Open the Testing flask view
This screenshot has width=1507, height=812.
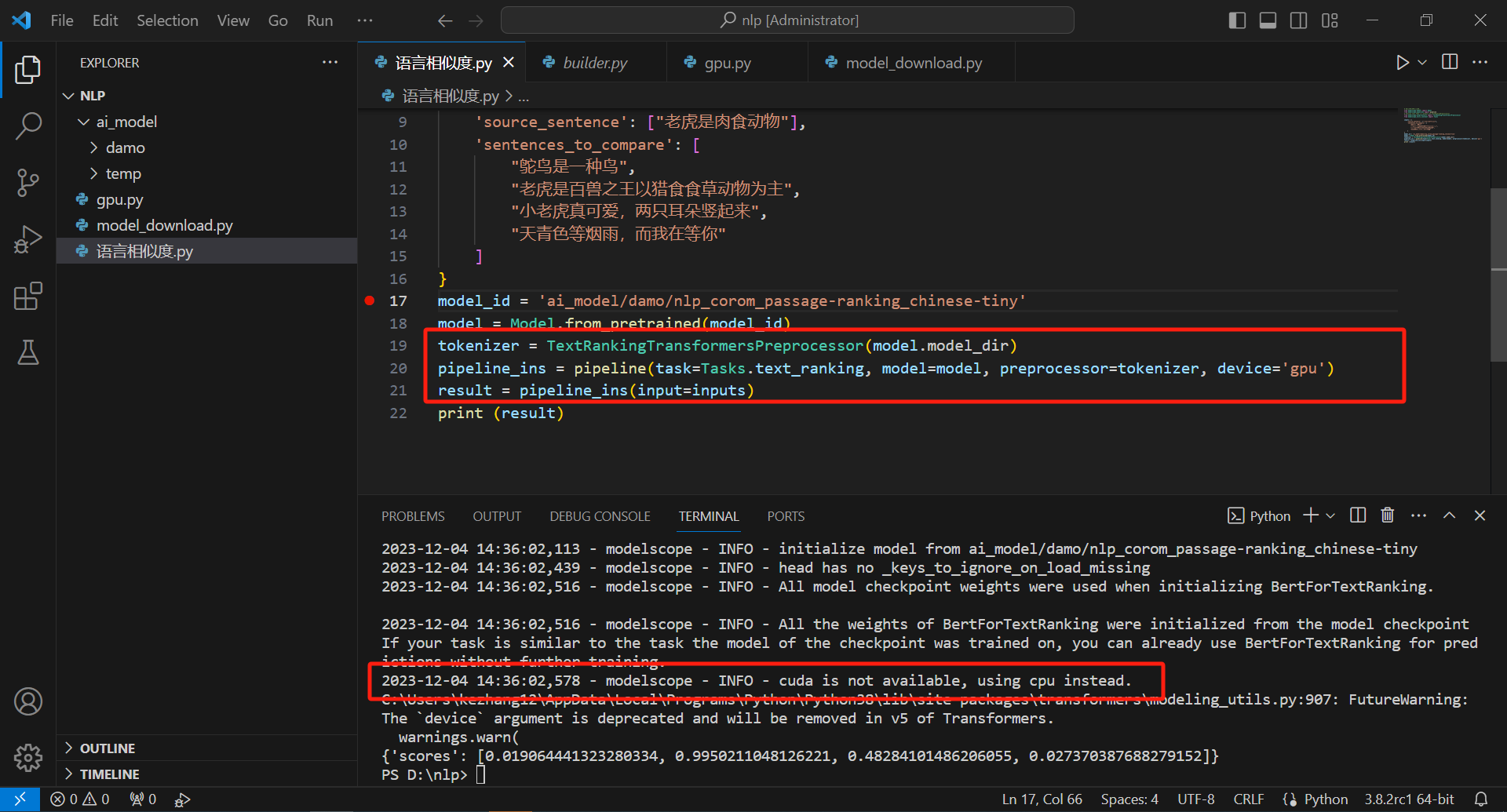[28, 352]
